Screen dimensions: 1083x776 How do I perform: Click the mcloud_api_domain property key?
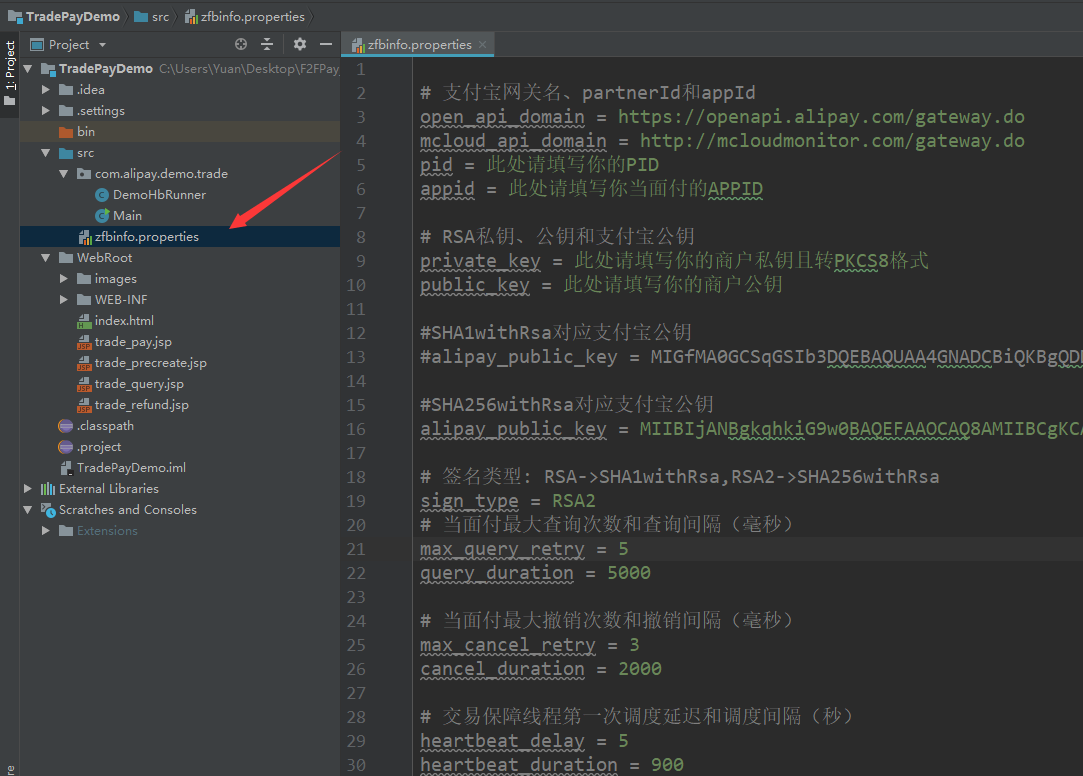point(513,141)
